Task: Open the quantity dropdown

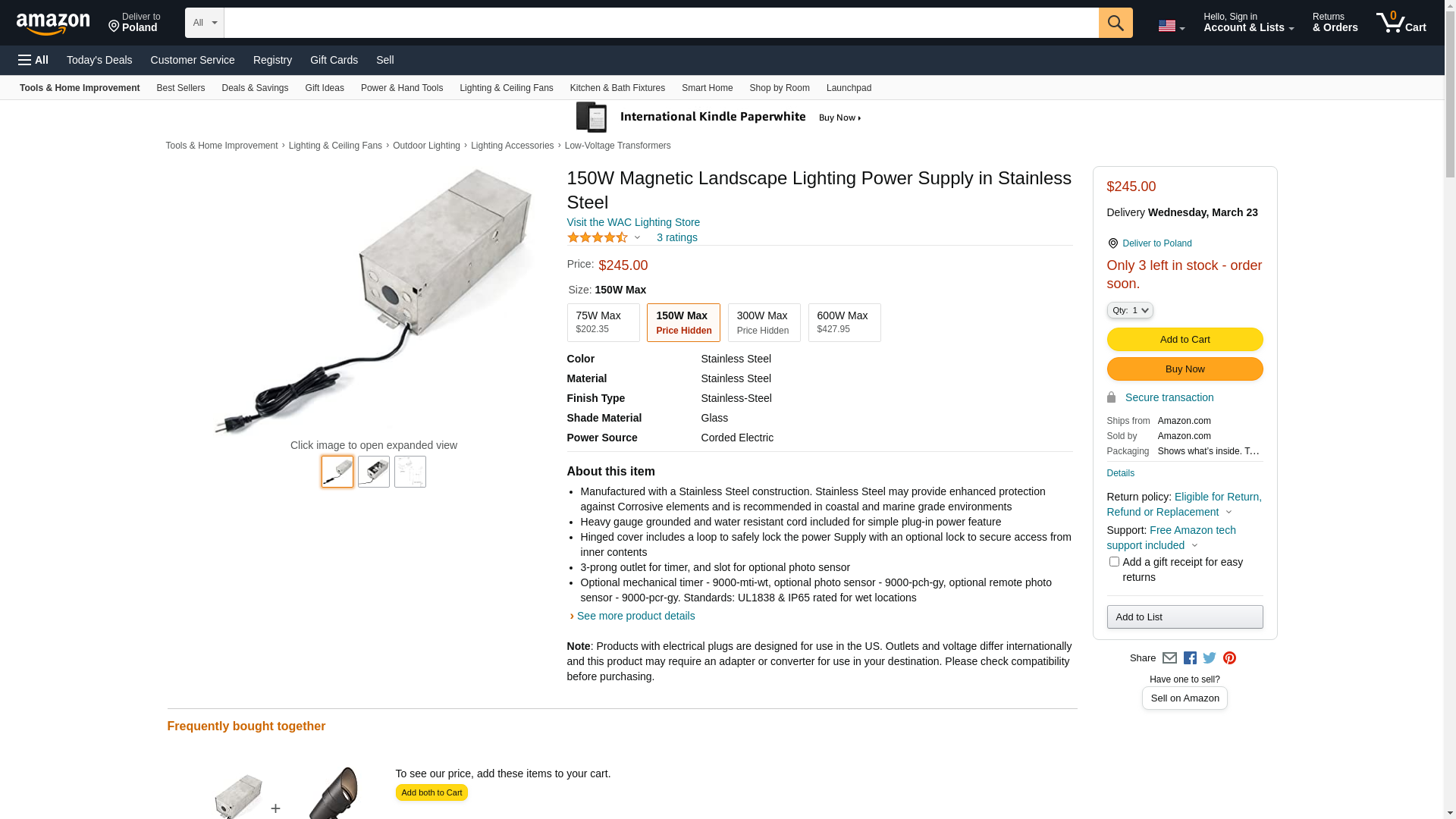Action: (x=1129, y=310)
